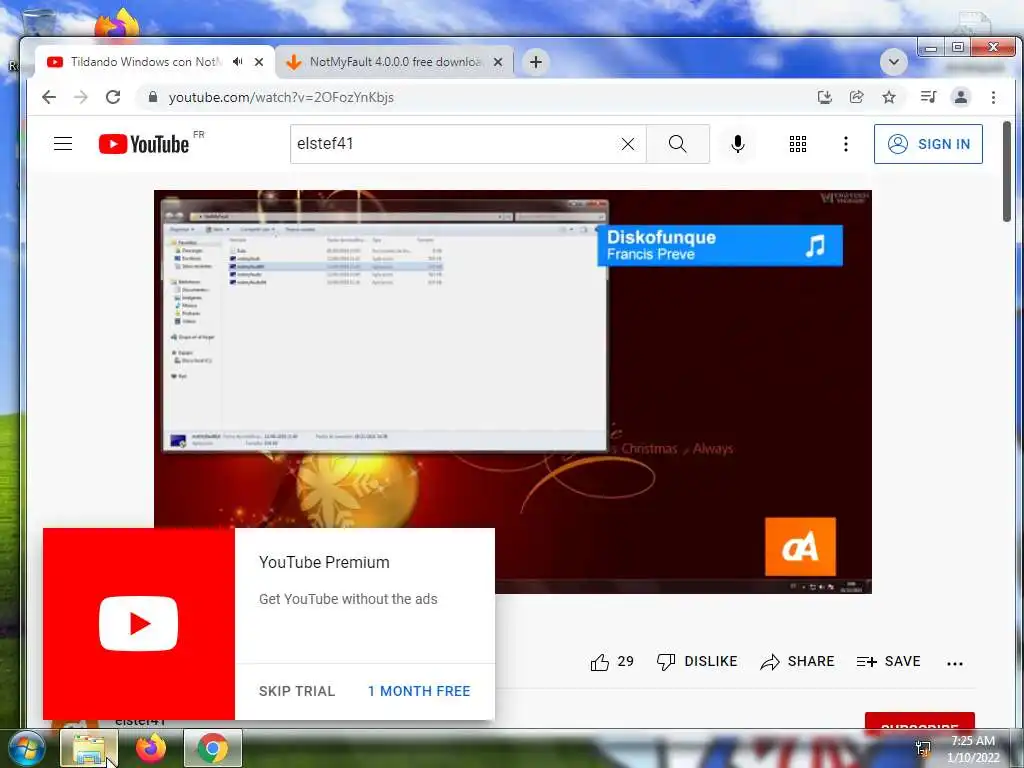Go back with the browser back arrow
Screen dimensions: 1024x768
click(x=49, y=97)
